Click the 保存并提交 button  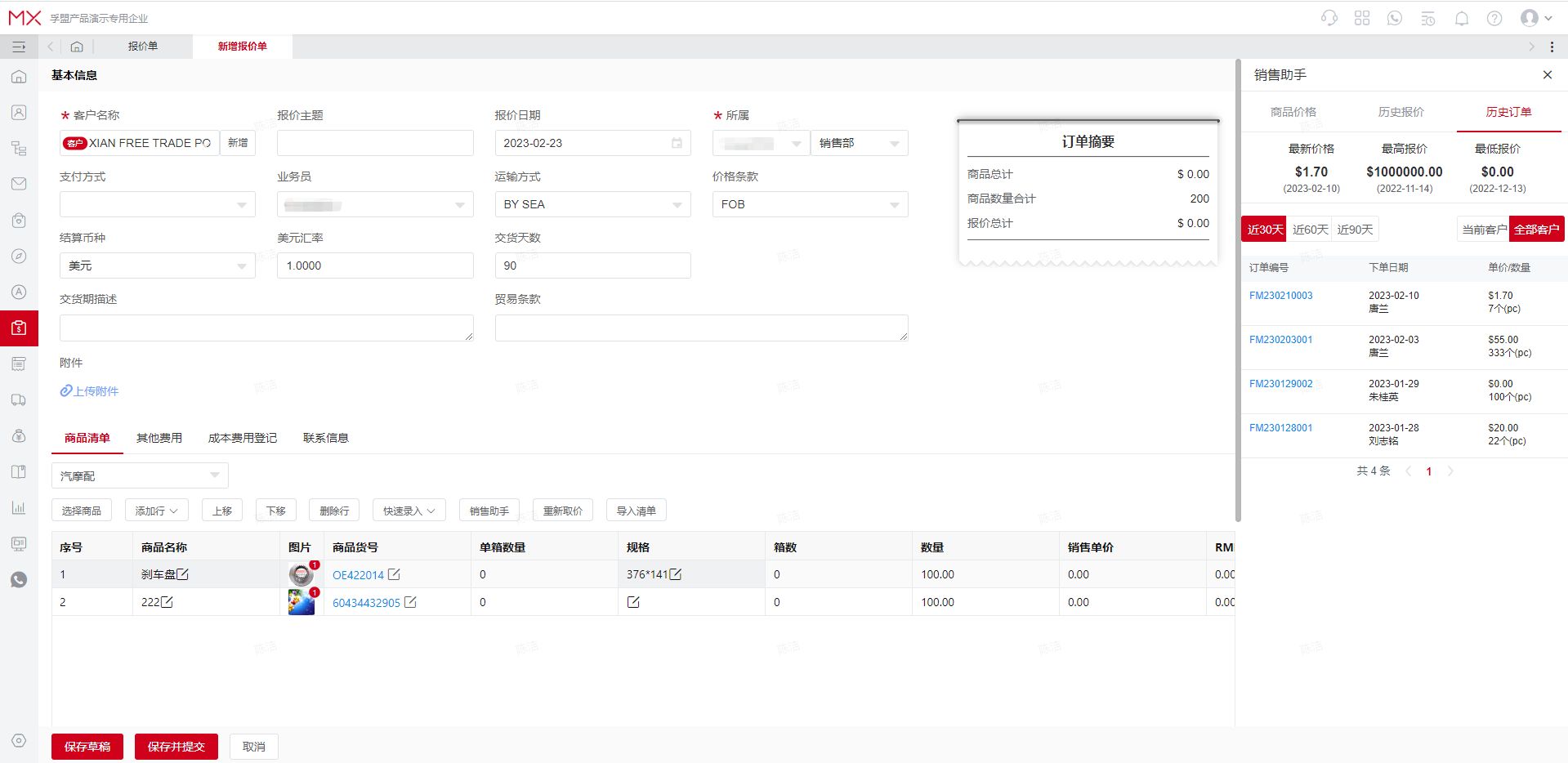tap(176, 746)
